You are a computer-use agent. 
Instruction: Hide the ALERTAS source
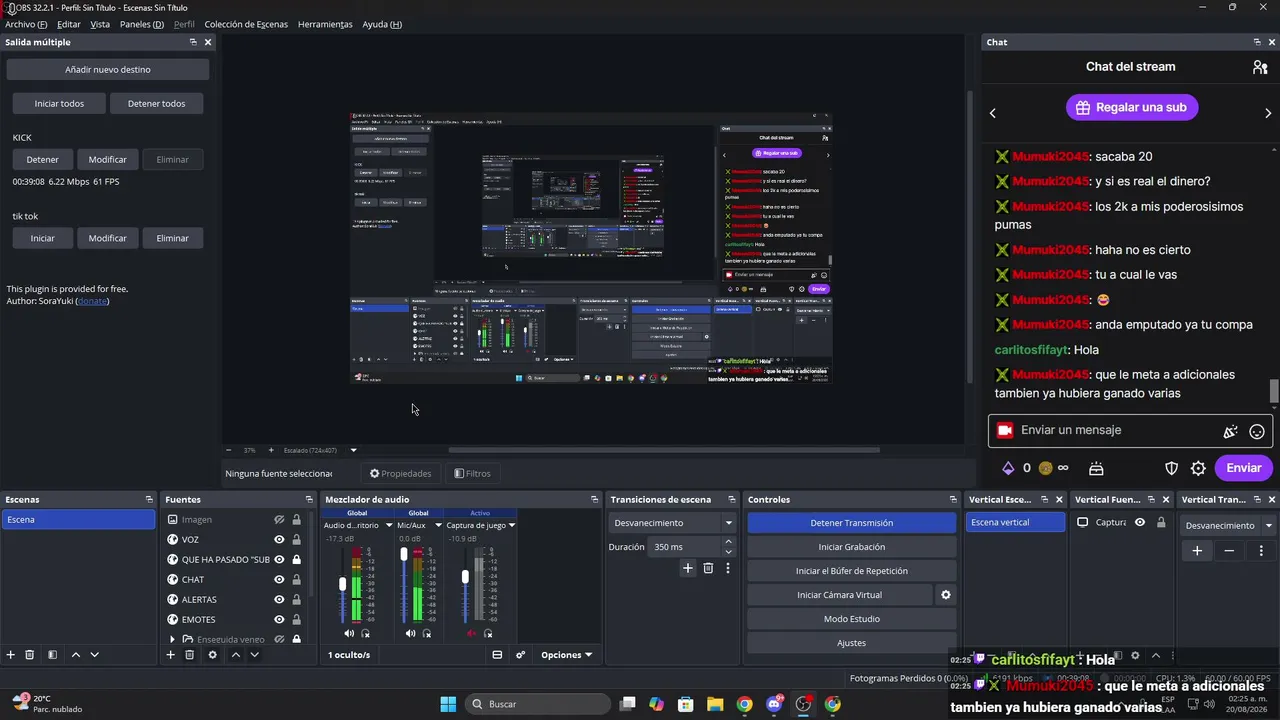tap(279, 600)
